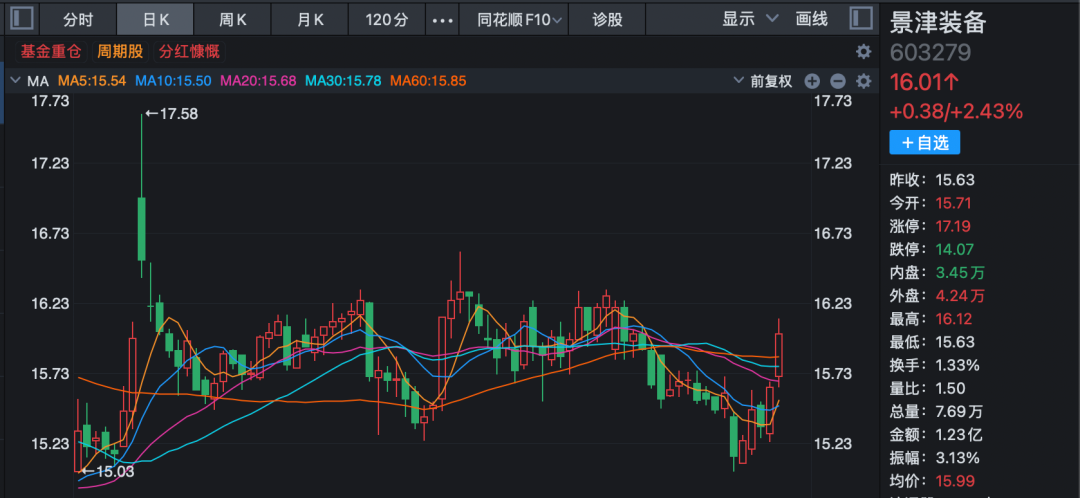Click the 诊股 button
The width and height of the screenshot is (1080, 498).
click(606, 19)
